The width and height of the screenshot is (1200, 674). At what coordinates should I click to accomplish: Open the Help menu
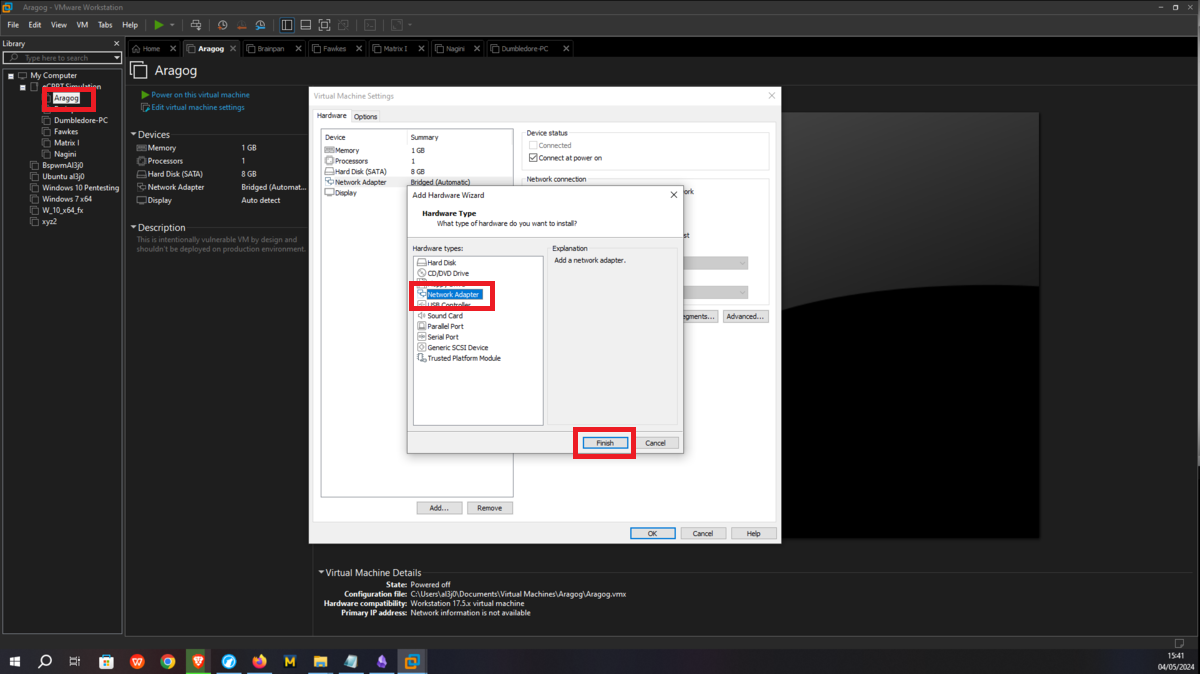[130, 24]
